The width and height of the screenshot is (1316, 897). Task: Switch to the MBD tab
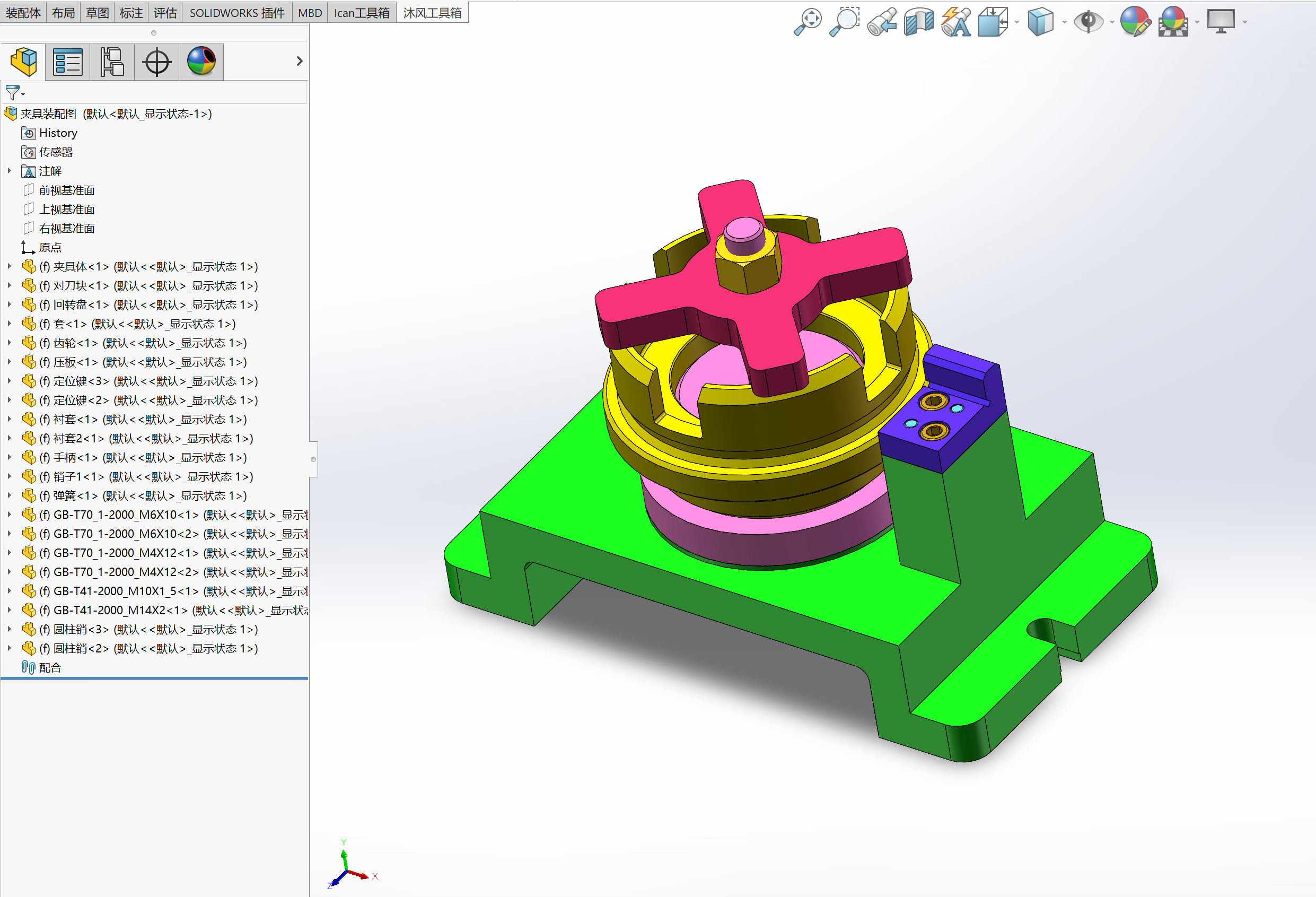[310, 13]
